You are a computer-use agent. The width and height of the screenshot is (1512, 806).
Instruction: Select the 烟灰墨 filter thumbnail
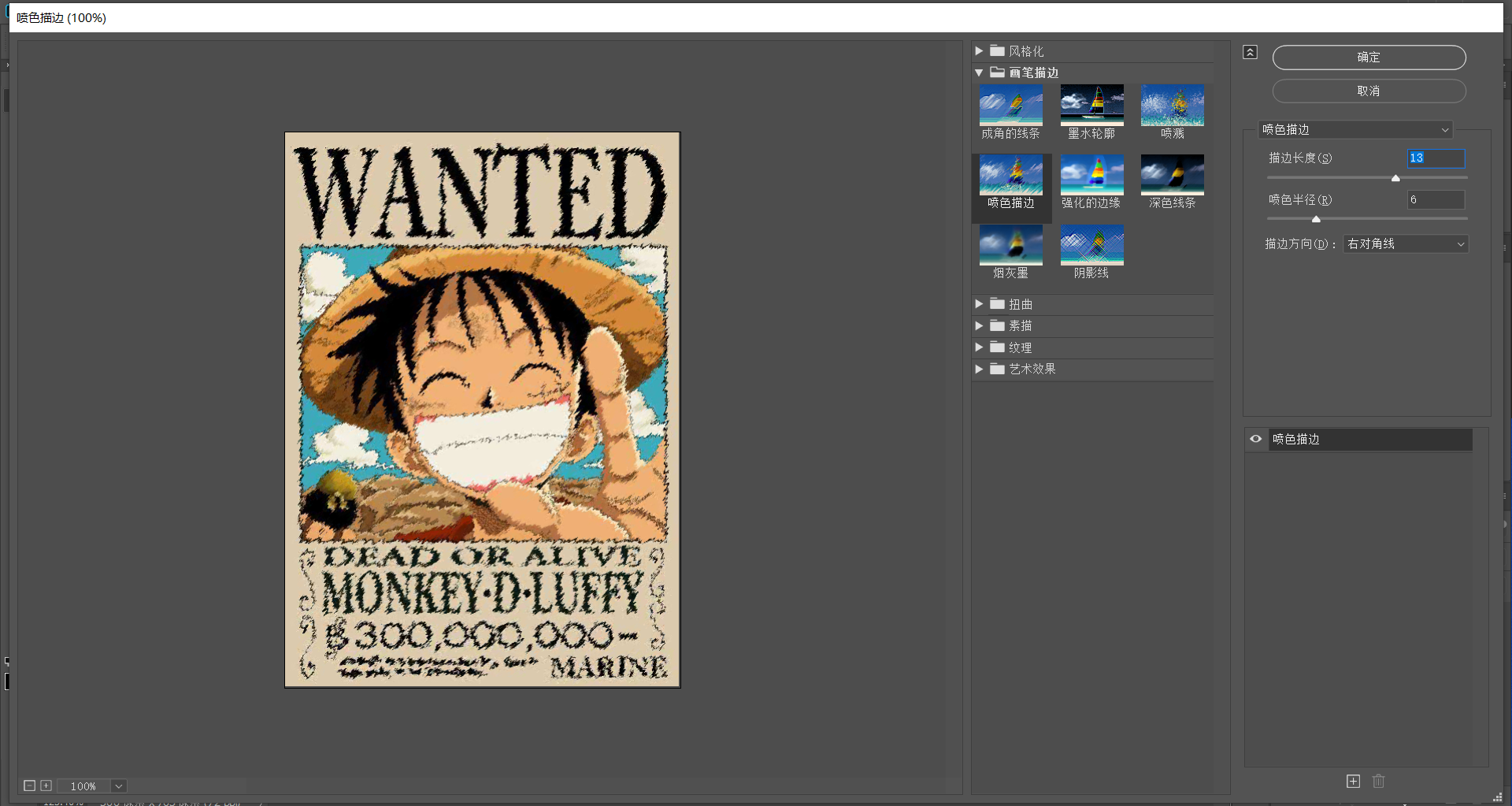click(1010, 245)
